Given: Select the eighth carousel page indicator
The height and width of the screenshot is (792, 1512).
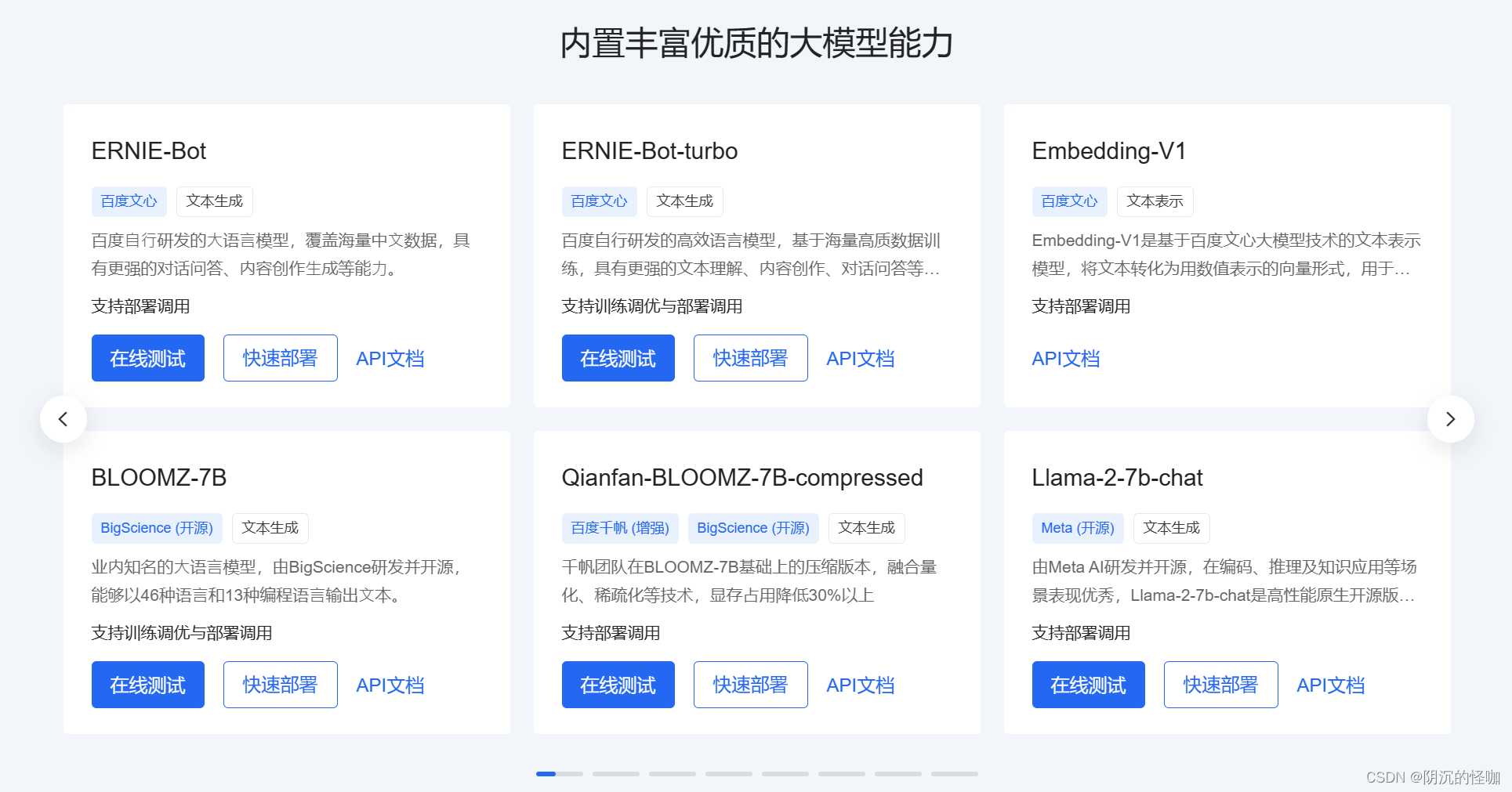Looking at the screenshot, I should click(955, 774).
